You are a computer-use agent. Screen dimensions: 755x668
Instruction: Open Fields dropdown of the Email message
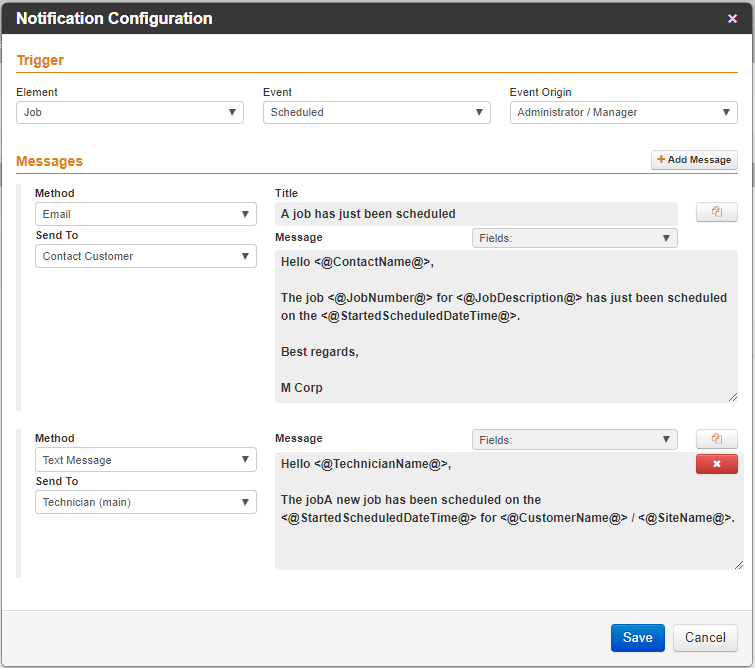point(574,238)
